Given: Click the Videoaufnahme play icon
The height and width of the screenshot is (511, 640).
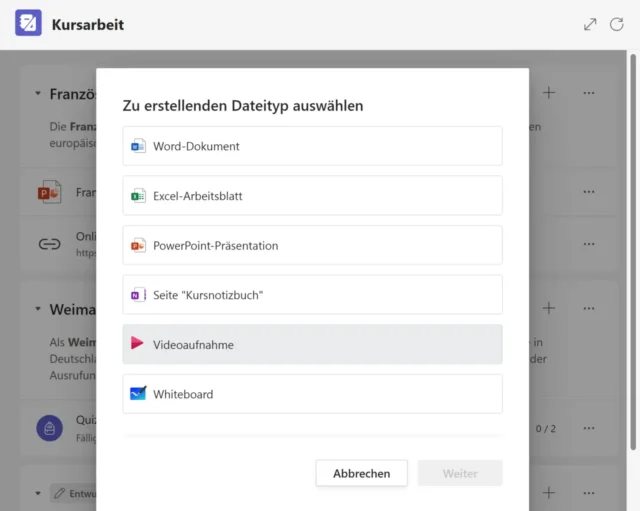Looking at the screenshot, I should coord(138,344).
